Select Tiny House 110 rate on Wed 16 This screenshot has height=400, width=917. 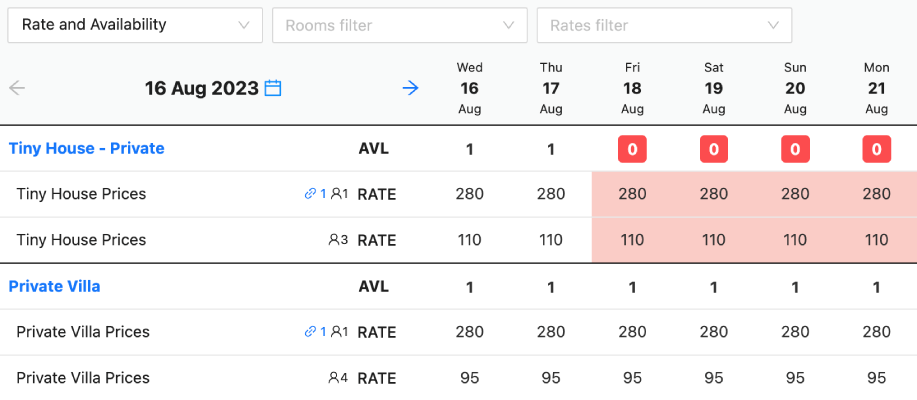[469, 240]
